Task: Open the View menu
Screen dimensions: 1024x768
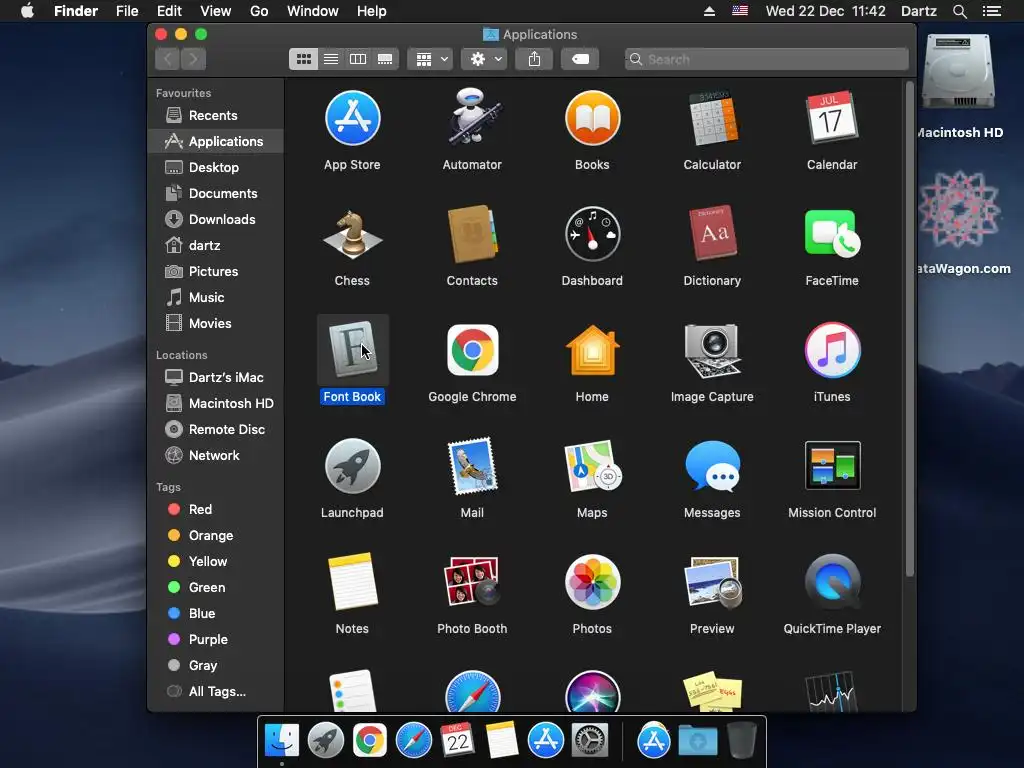Action: click(x=216, y=11)
